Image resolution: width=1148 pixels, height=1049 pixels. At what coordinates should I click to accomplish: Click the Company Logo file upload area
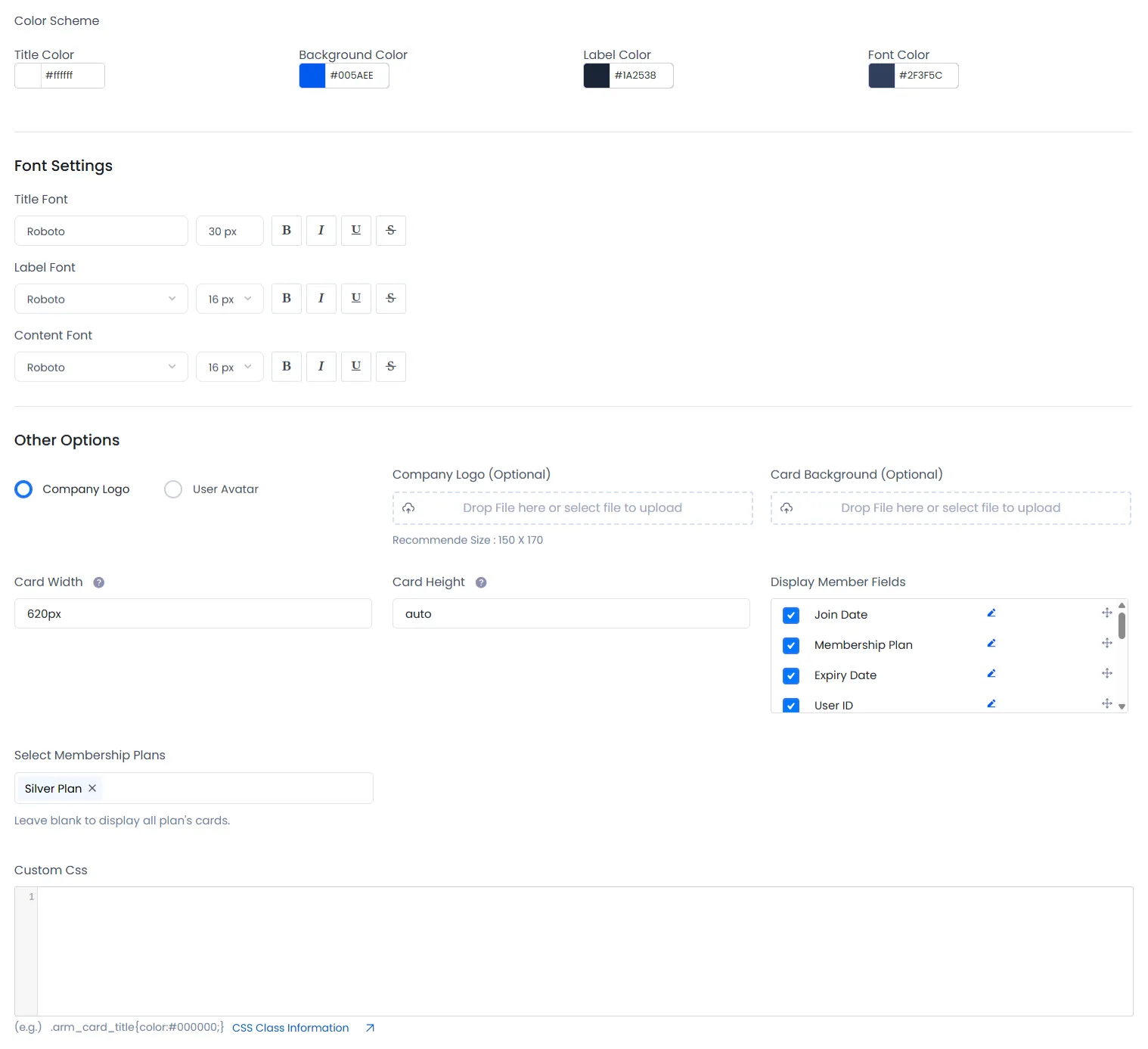(572, 507)
